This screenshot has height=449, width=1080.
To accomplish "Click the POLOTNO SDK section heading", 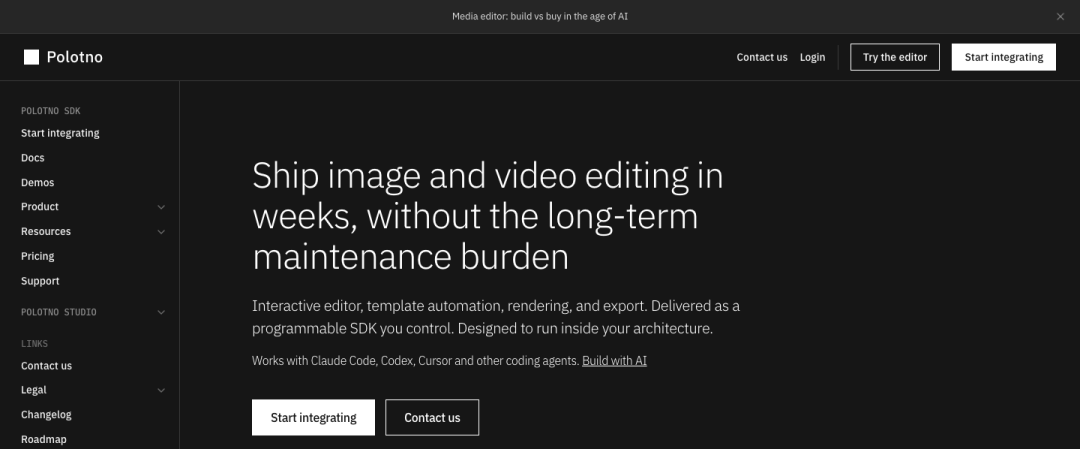I will [51, 111].
